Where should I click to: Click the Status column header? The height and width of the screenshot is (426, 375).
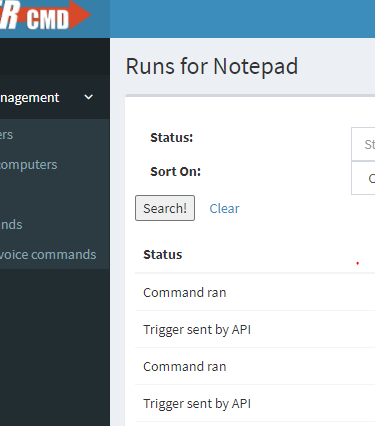tap(163, 255)
